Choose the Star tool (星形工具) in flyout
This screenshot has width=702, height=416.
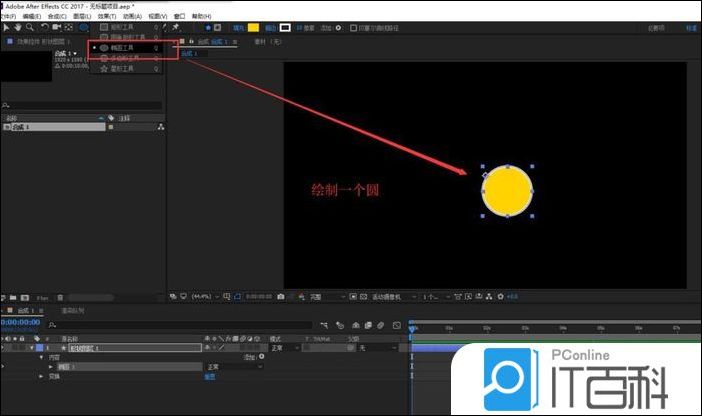(x=125, y=68)
